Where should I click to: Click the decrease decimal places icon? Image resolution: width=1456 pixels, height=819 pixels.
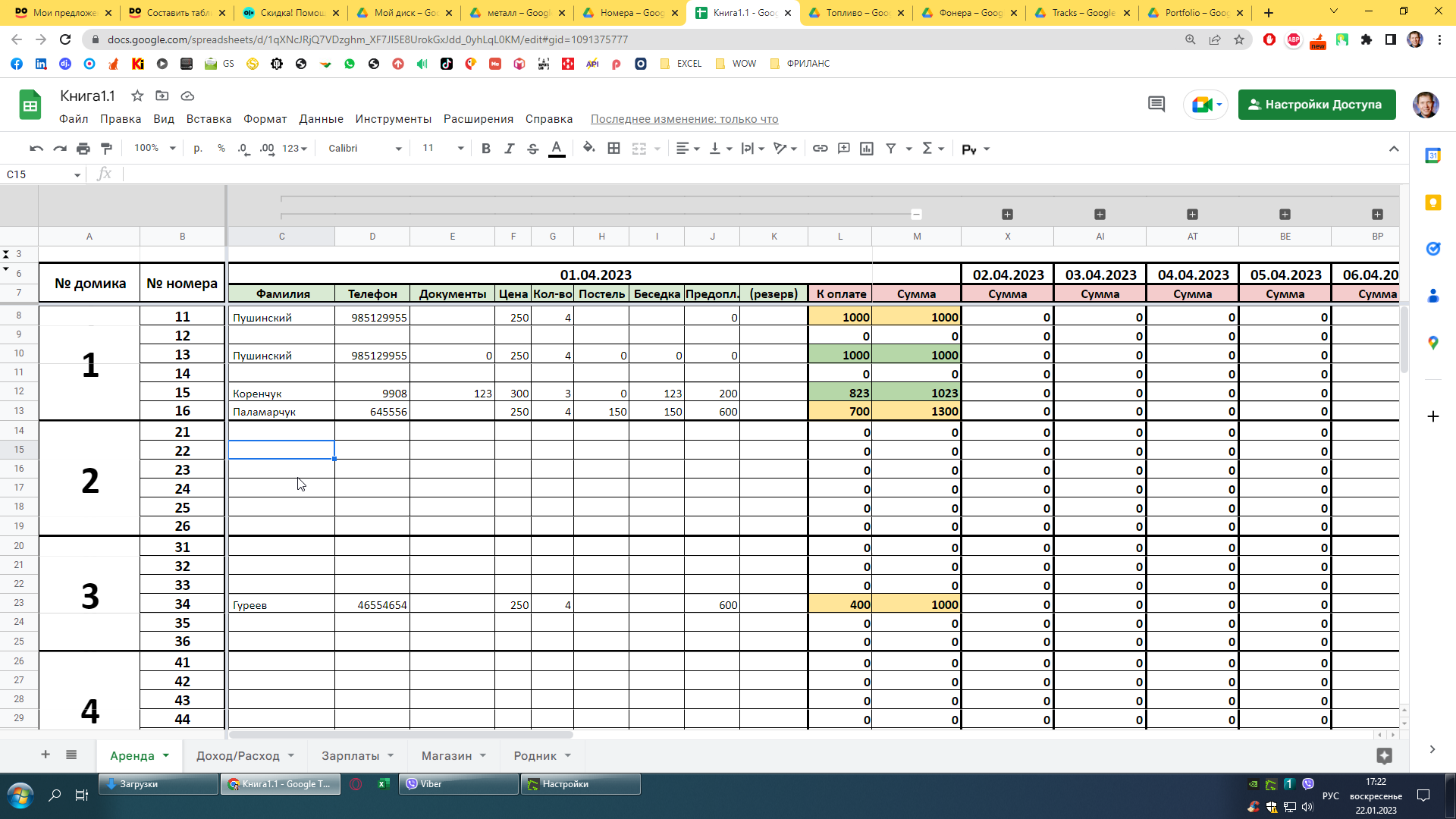(243, 149)
